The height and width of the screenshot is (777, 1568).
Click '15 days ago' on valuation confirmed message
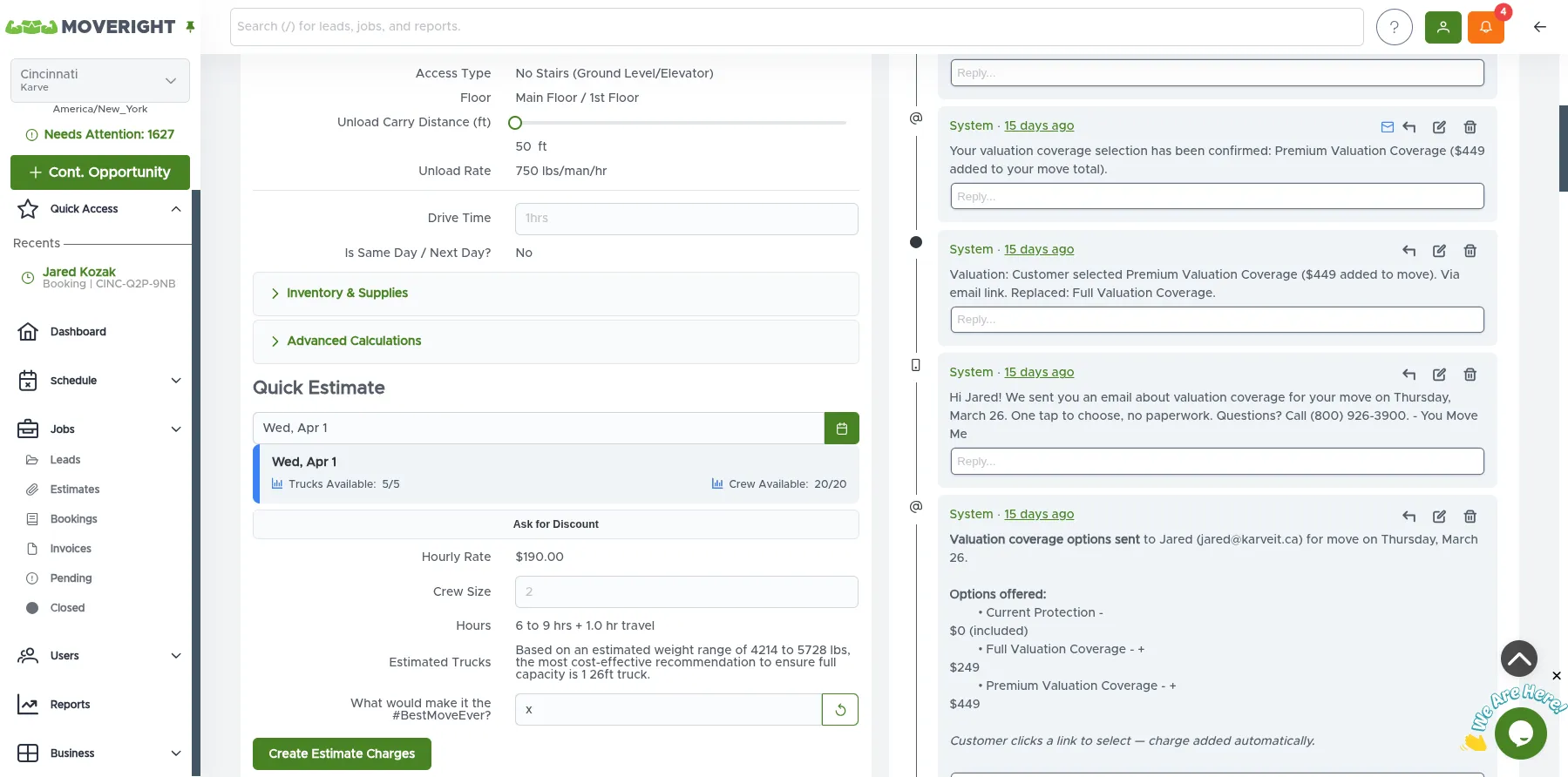(1039, 125)
